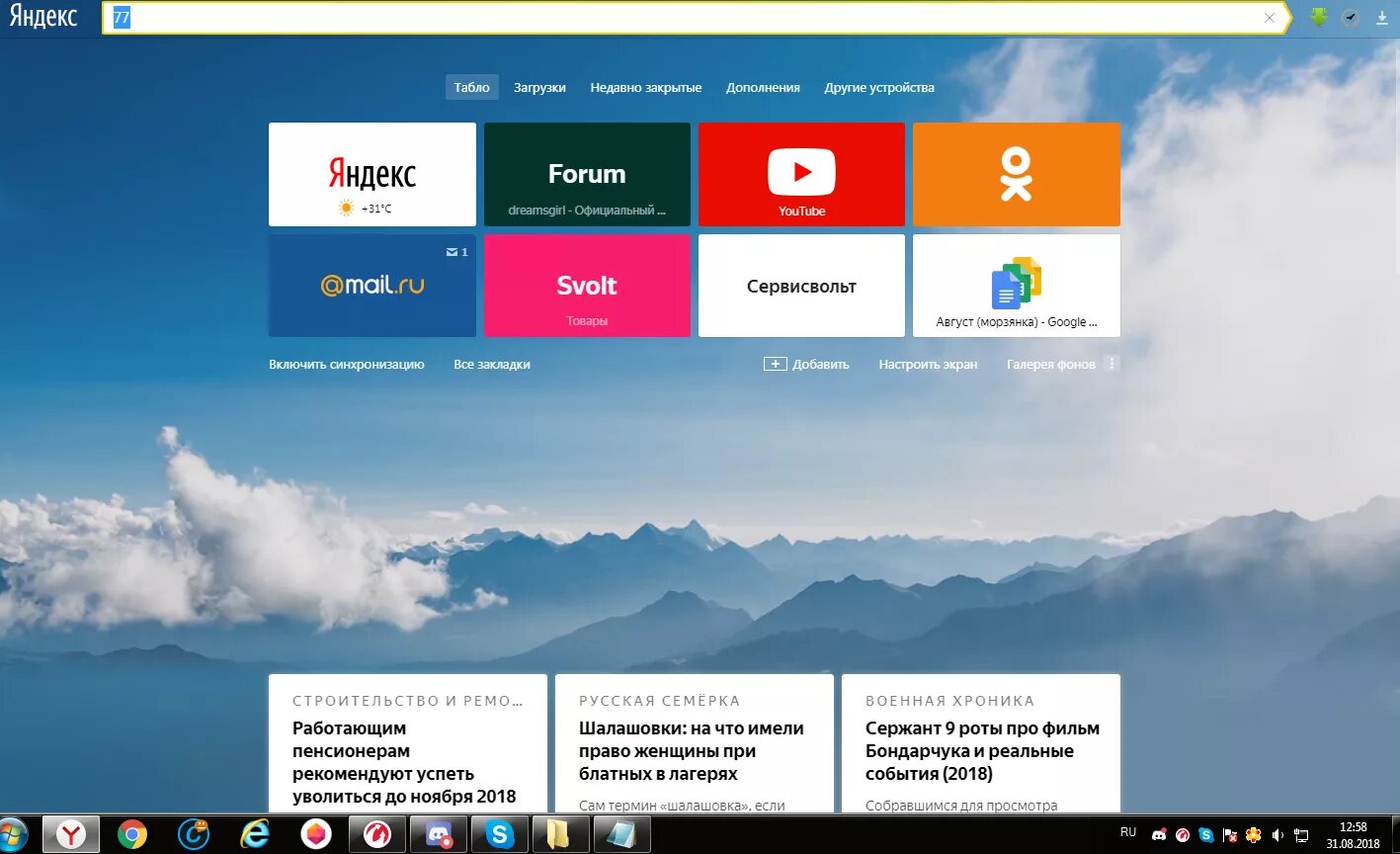Open the Дополнения tab

coord(763,87)
